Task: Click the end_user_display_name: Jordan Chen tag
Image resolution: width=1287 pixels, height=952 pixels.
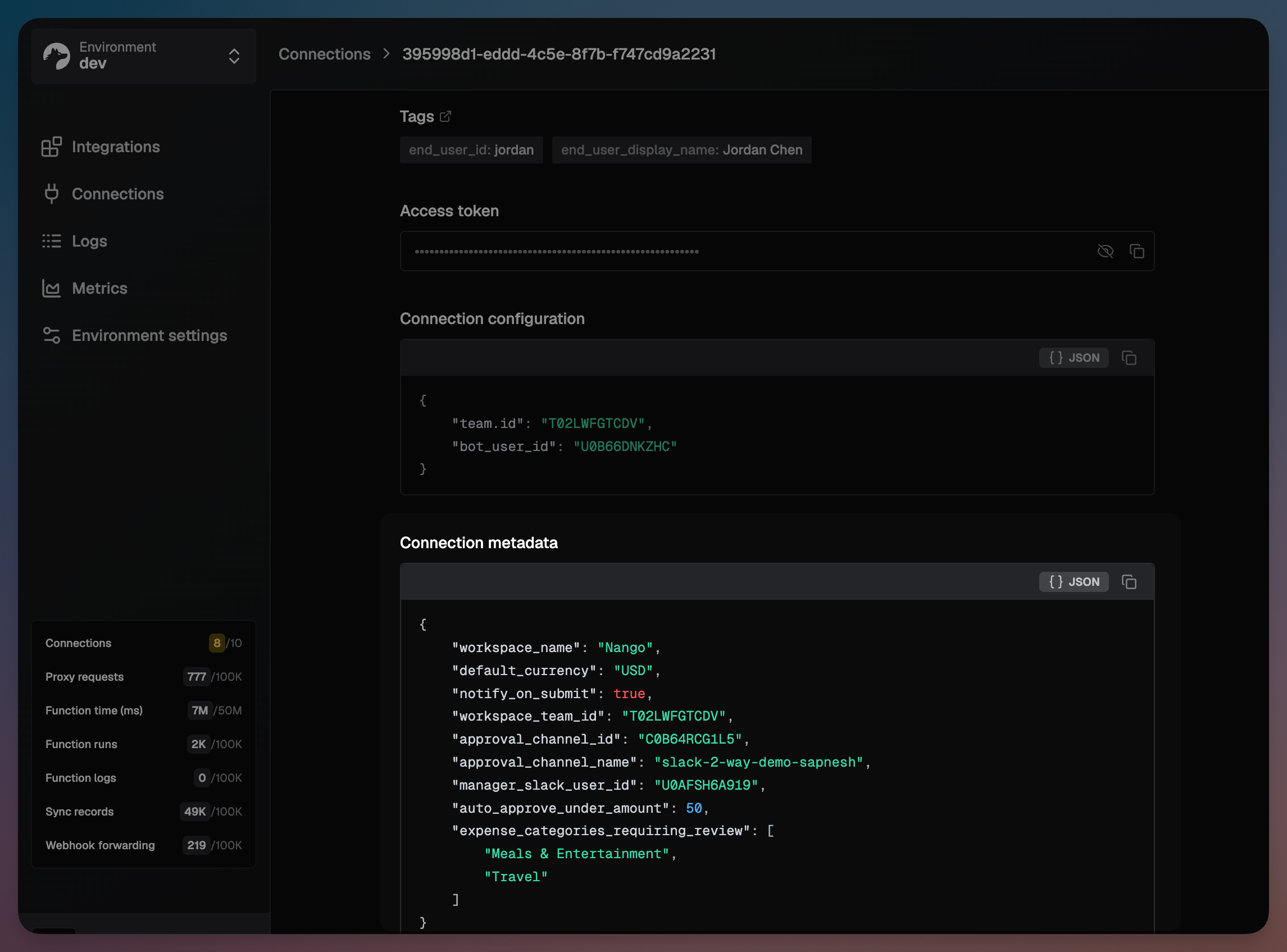Action: coord(682,150)
